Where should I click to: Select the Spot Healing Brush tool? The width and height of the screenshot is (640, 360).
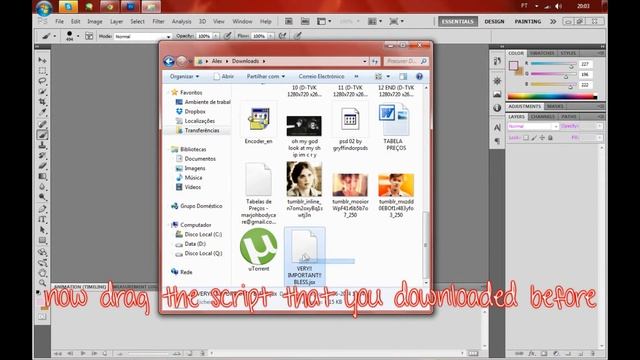coord(42,124)
